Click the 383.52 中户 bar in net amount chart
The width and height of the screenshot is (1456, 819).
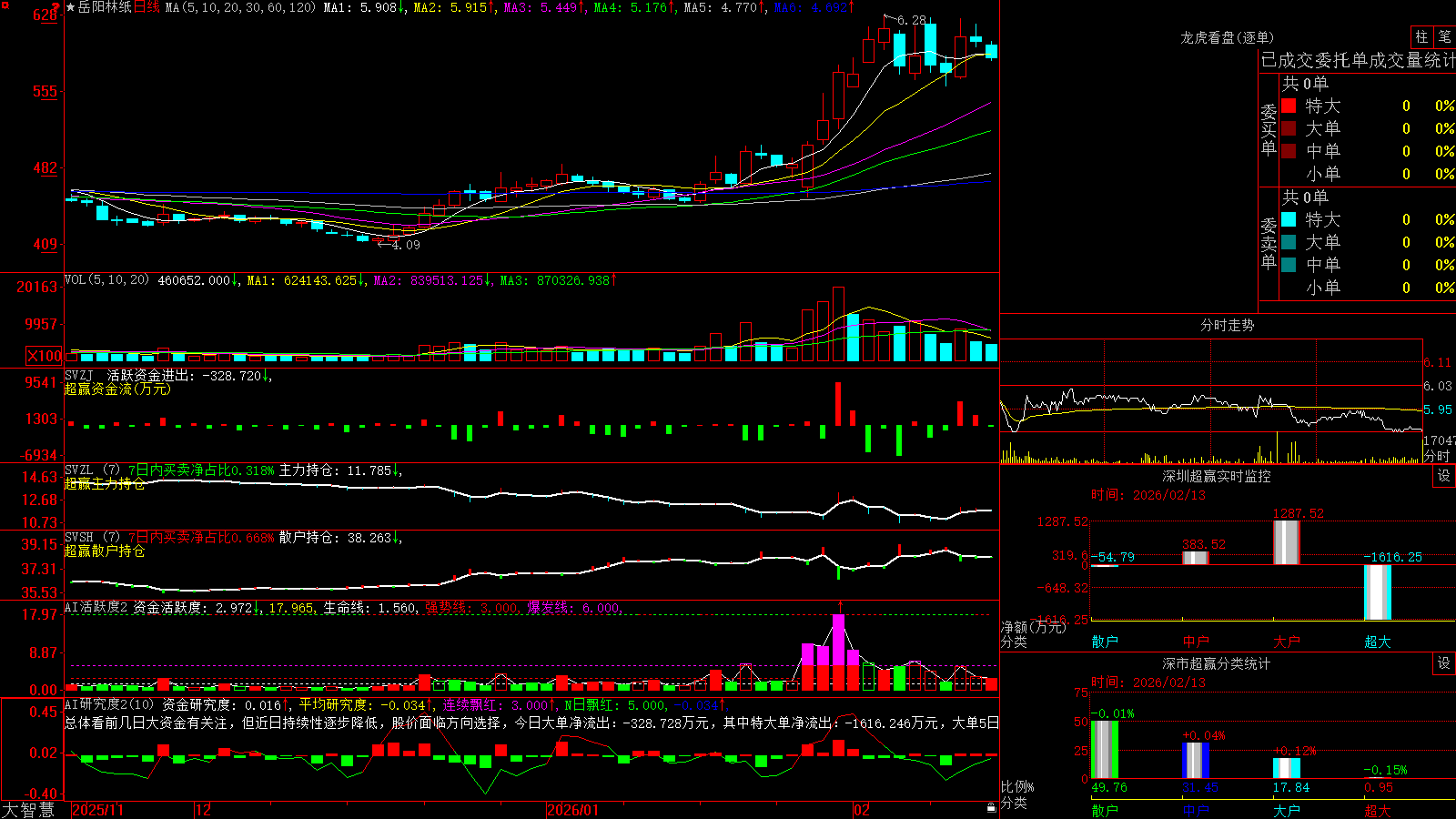pos(1196,558)
